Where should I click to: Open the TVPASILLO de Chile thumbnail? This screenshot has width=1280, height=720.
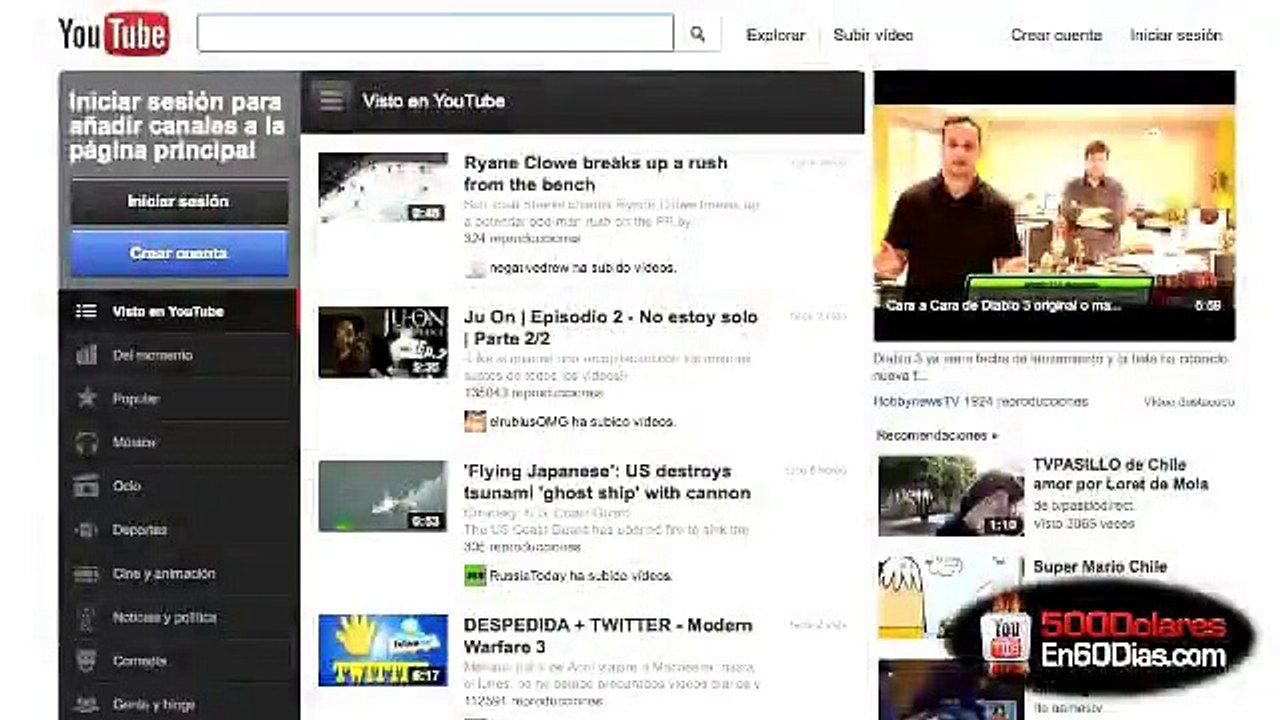tap(950, 496)
